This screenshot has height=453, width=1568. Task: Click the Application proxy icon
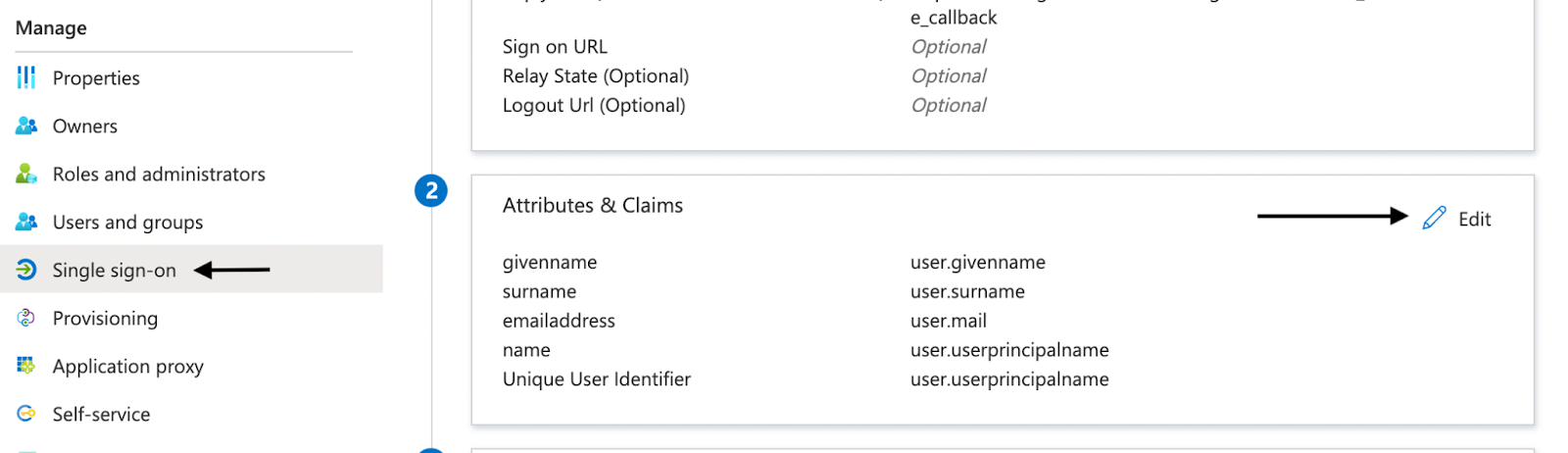pyautogui.click(x=26, y=366)
